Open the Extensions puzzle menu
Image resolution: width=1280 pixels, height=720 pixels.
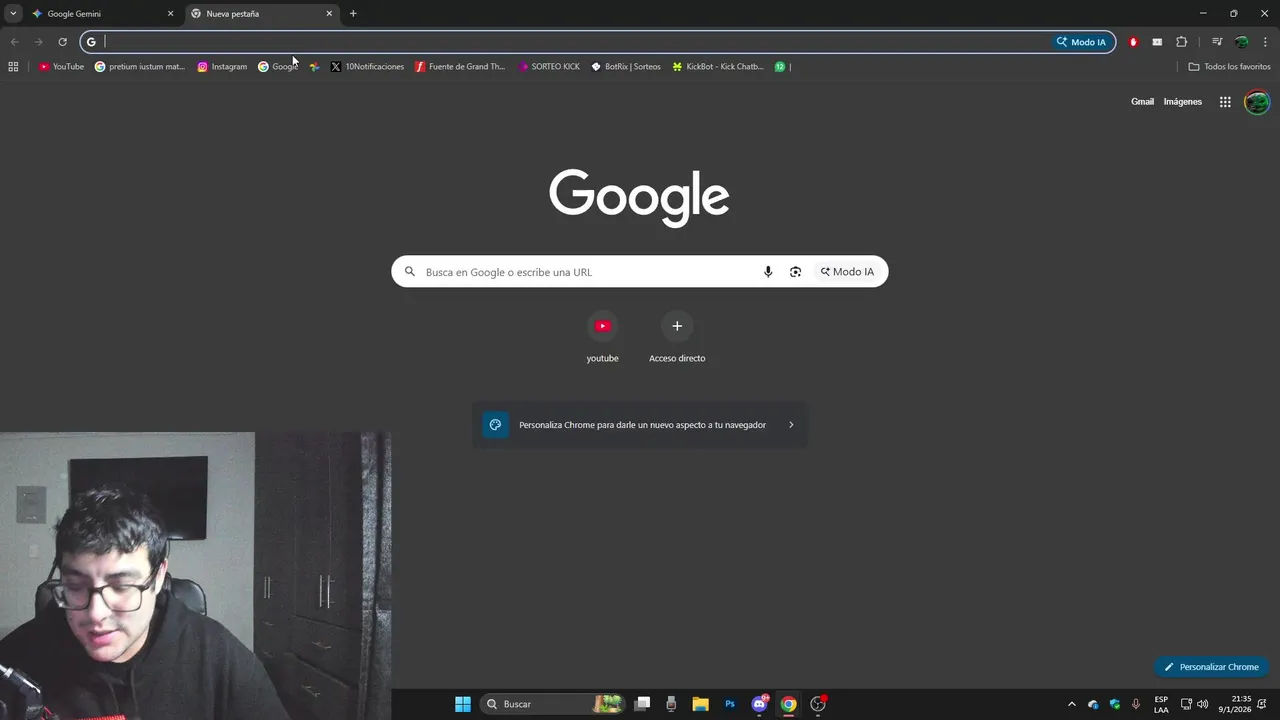[x=1181, y=42]
